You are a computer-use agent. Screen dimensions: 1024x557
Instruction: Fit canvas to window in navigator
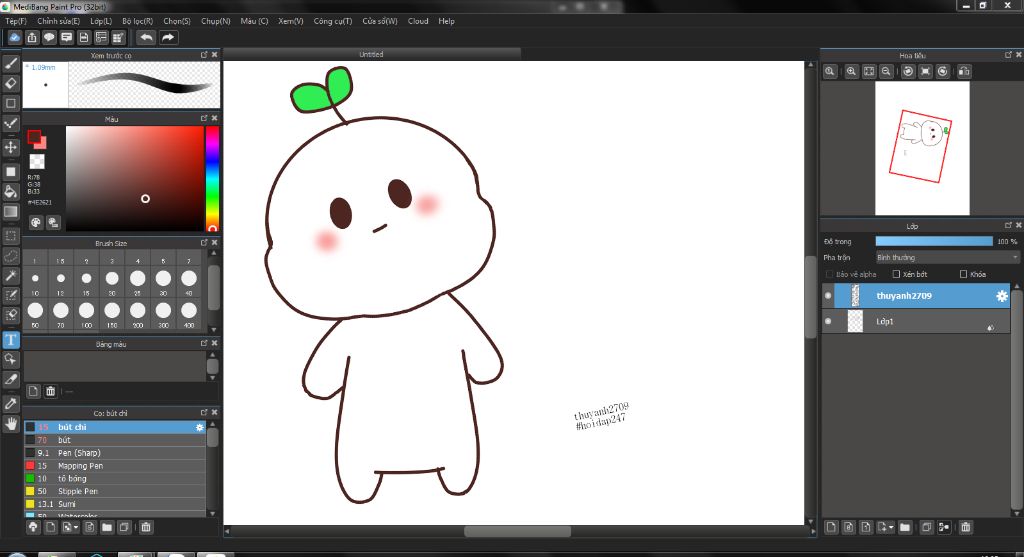(869, 71)
